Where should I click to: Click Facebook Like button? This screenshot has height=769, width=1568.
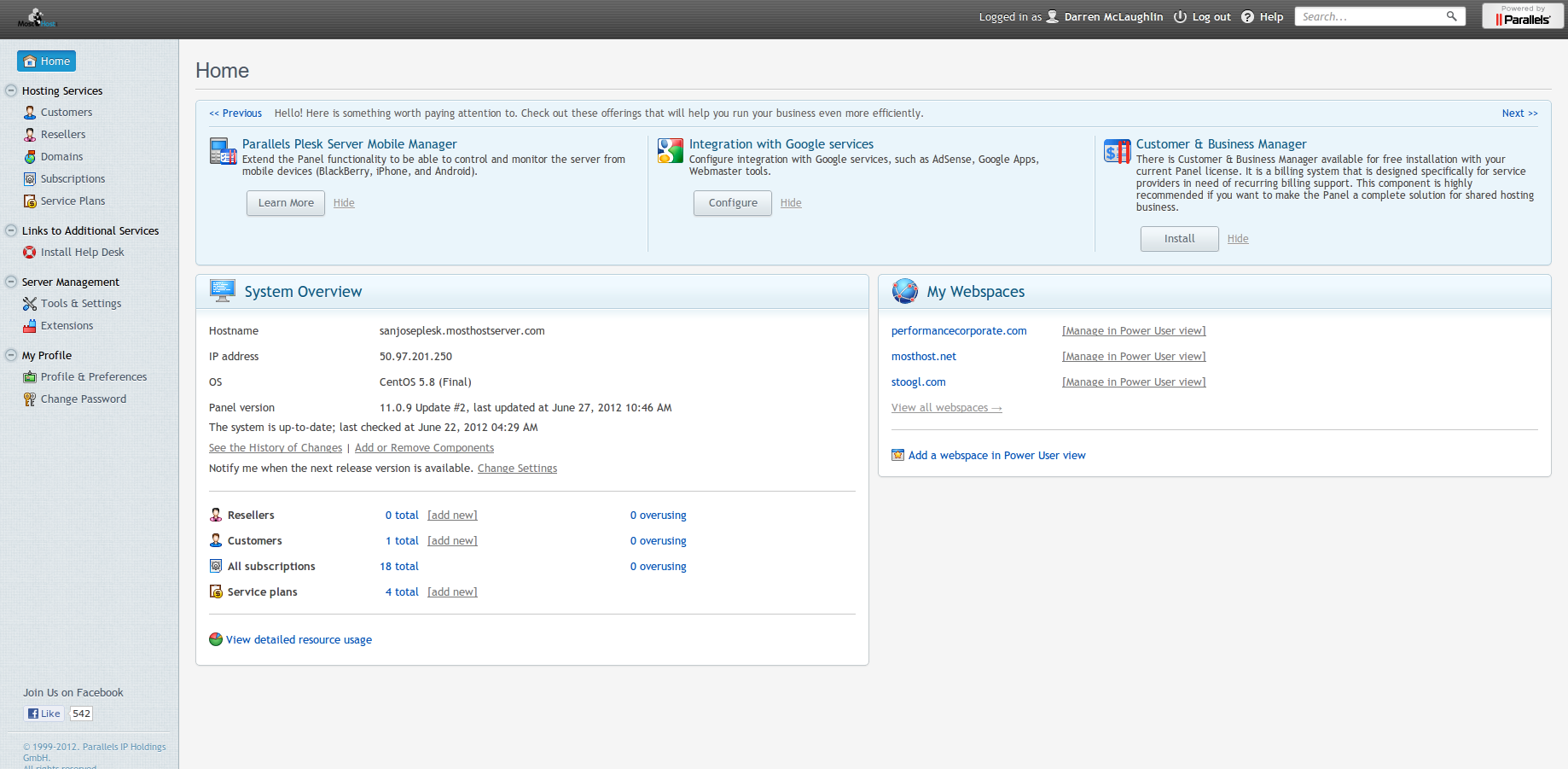[x=44, y=714]
